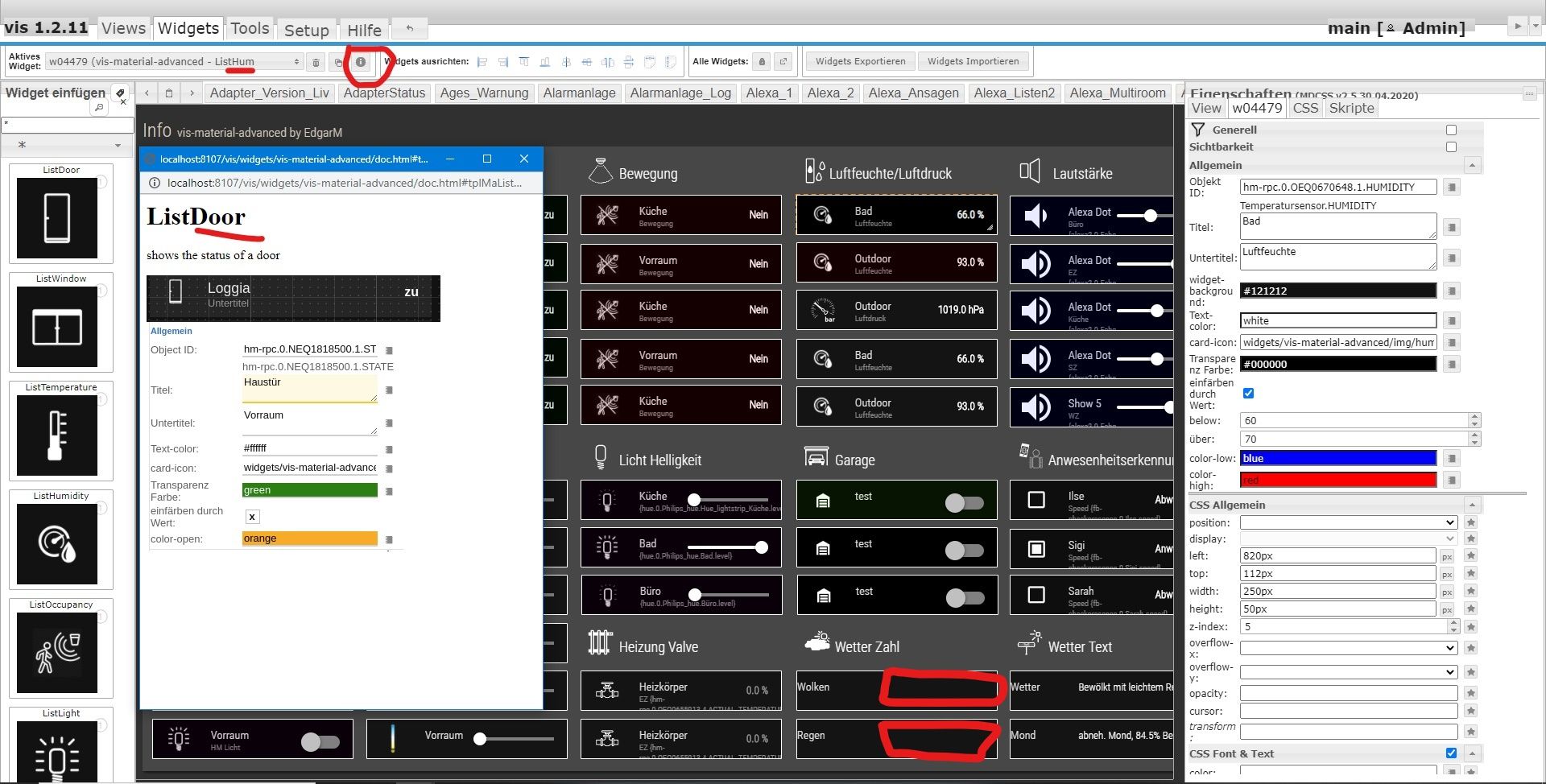
Task: Go to the next view tab arrow
Action: (x=192, y=93)
